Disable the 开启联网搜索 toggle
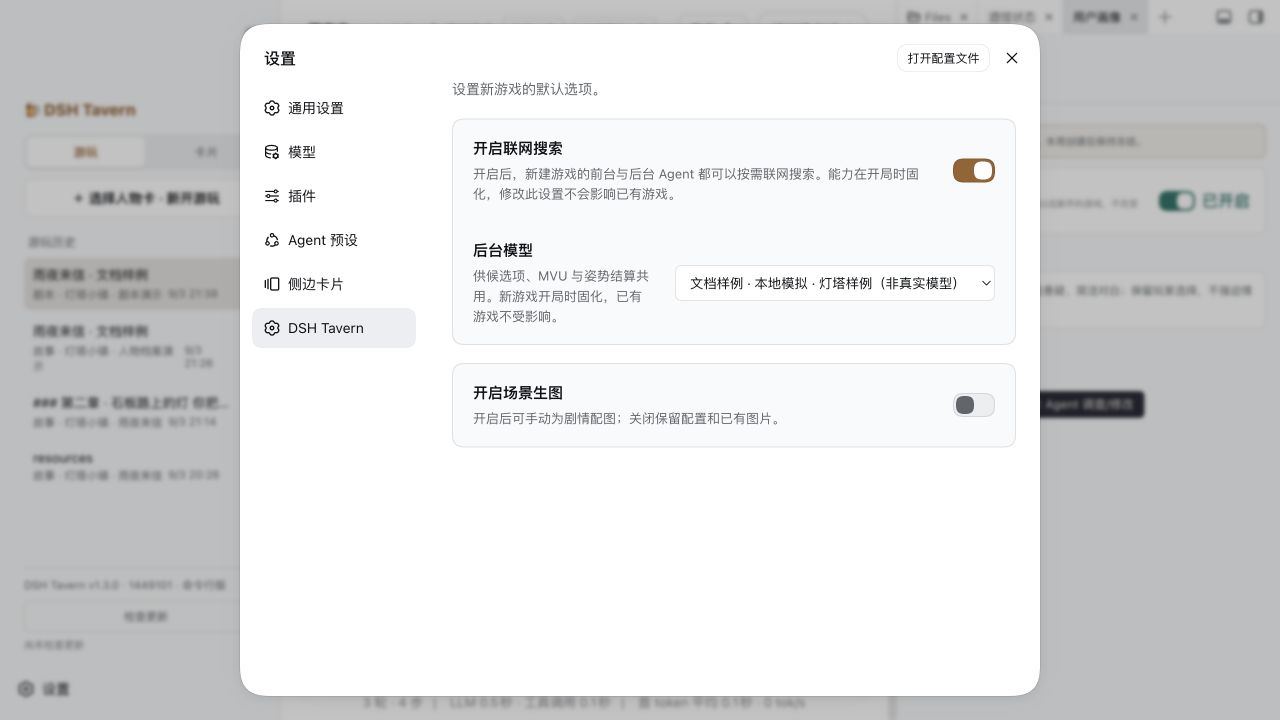Viewport: 1280px width, 720px height. tap(974, 171)
